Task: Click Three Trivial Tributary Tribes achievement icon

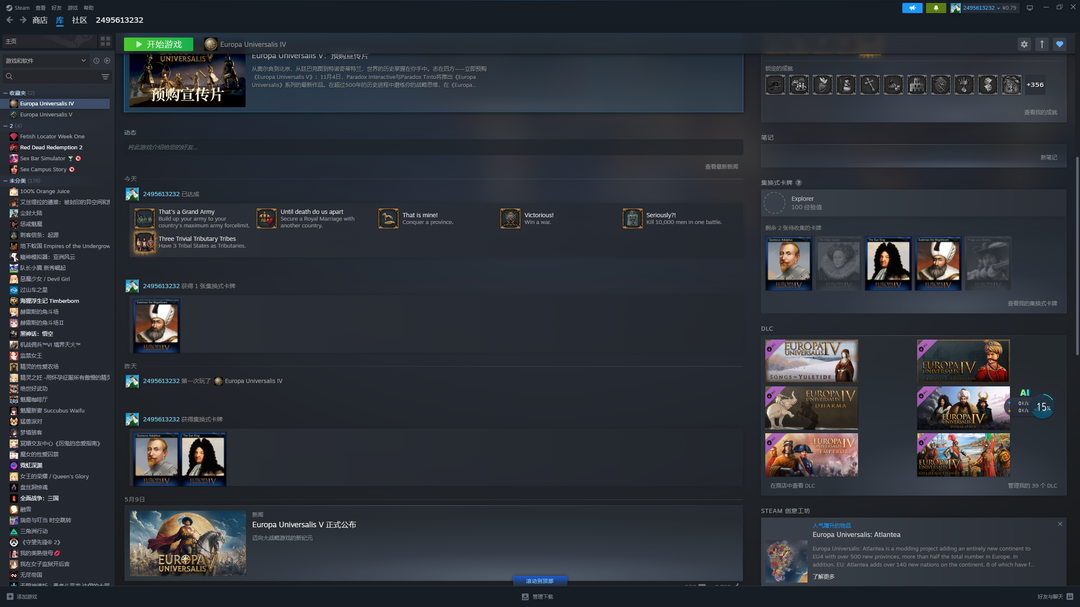Action: tap(144, 242)
